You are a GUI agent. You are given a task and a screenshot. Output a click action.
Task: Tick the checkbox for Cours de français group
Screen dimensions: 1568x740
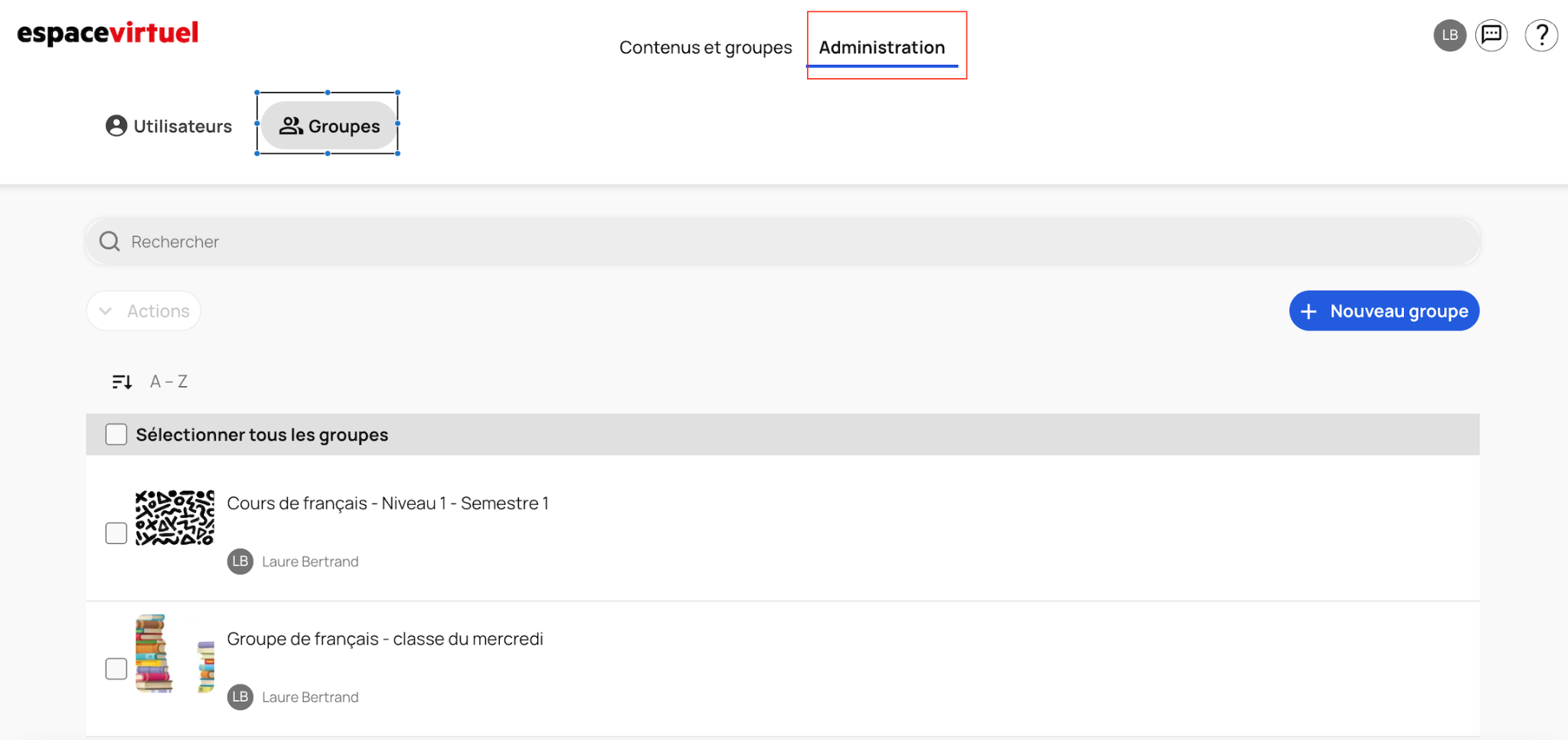(x=116, y=533)
